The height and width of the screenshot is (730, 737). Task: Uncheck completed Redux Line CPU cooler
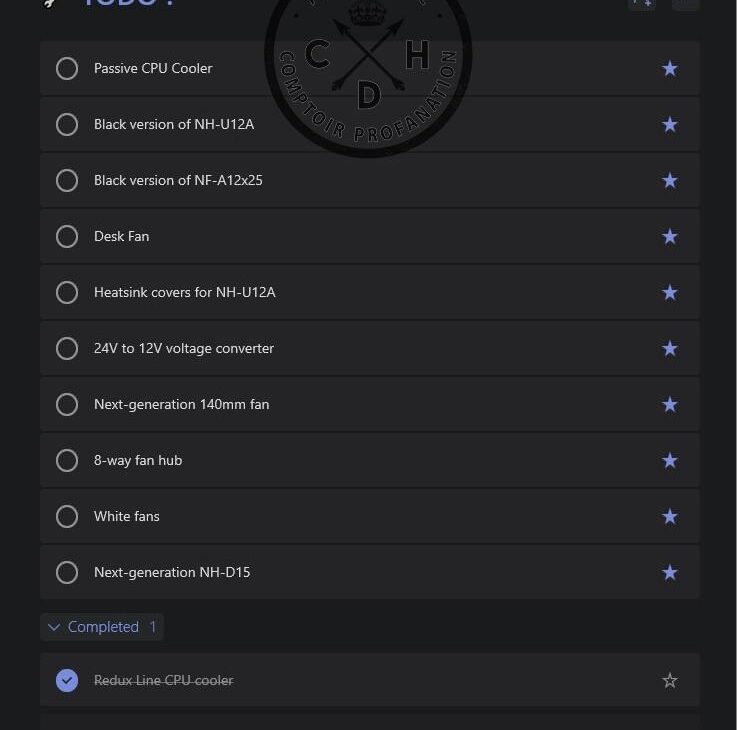pos(67,681)
